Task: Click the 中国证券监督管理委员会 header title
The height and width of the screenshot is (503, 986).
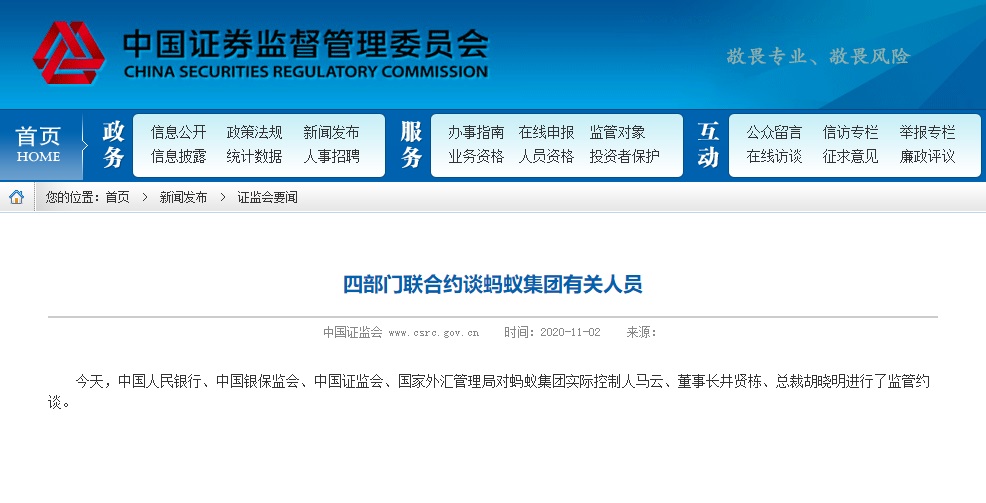Action: tap(306, 43)
